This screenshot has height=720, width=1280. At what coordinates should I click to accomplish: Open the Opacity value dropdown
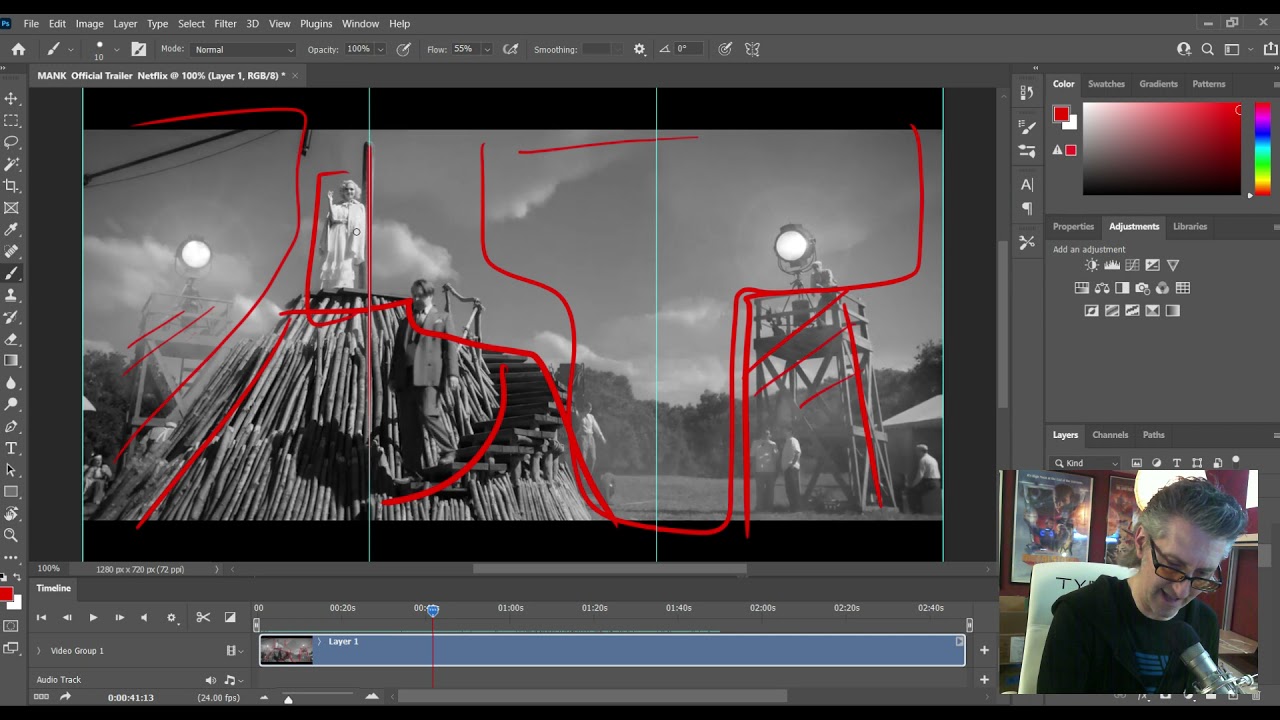[380, 49]
